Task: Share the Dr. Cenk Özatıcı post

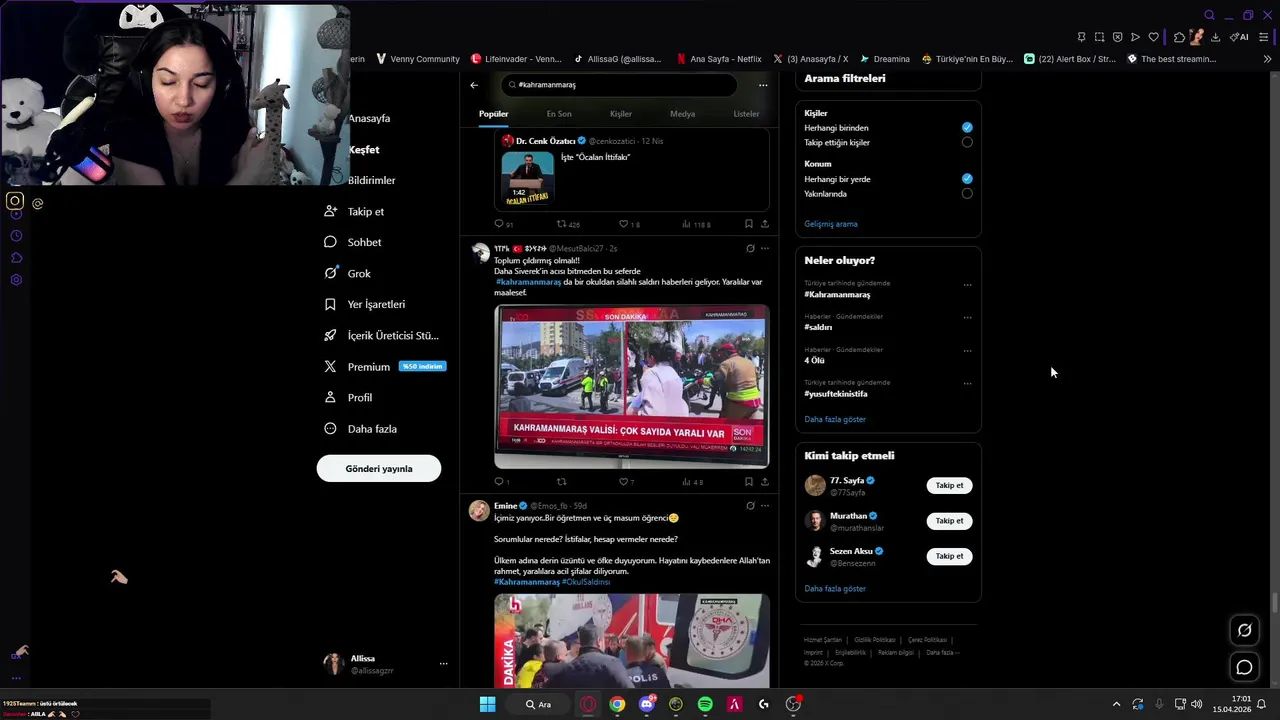Action: coord(765,224)
